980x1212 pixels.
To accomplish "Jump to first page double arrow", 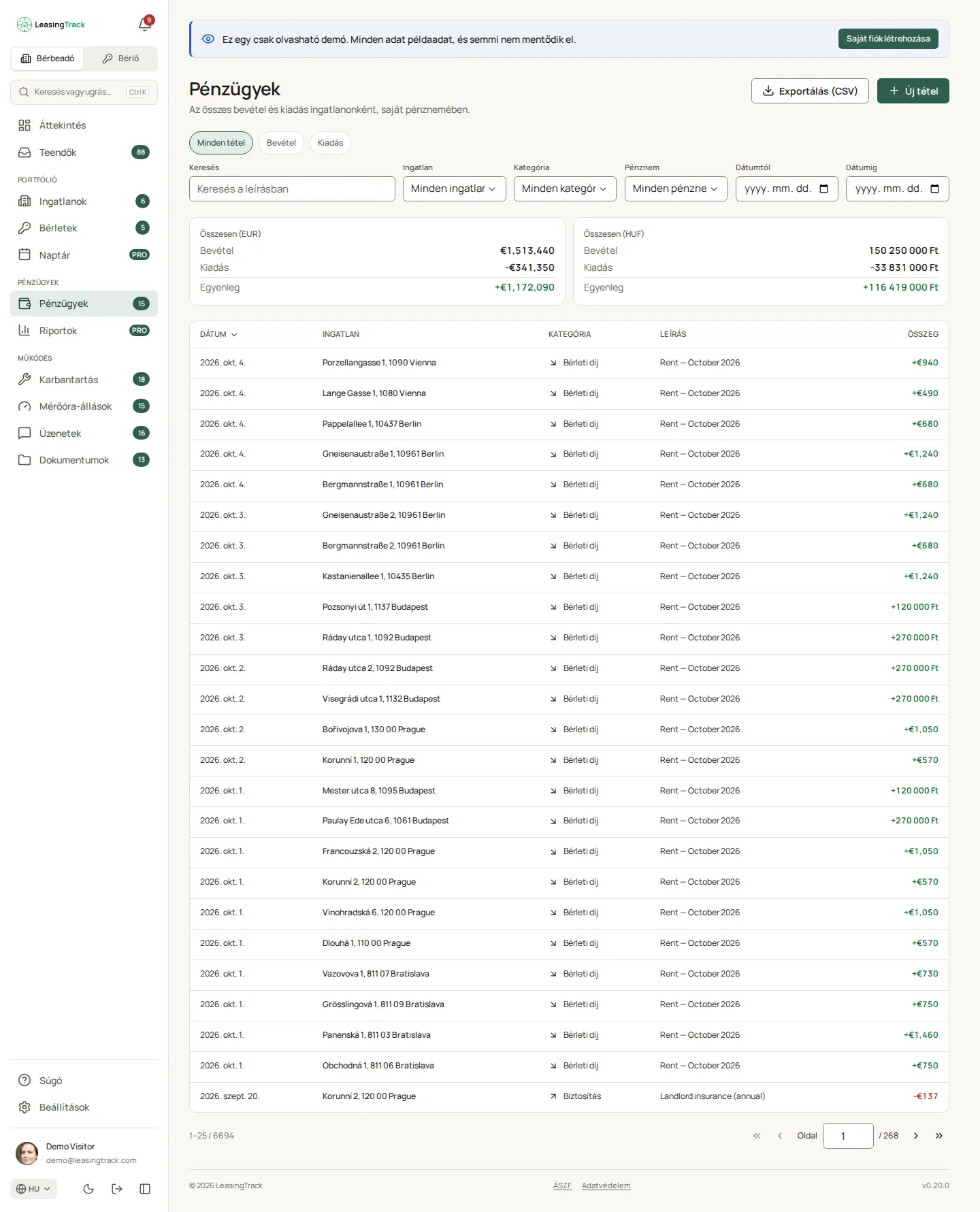I will [757, 1136].
